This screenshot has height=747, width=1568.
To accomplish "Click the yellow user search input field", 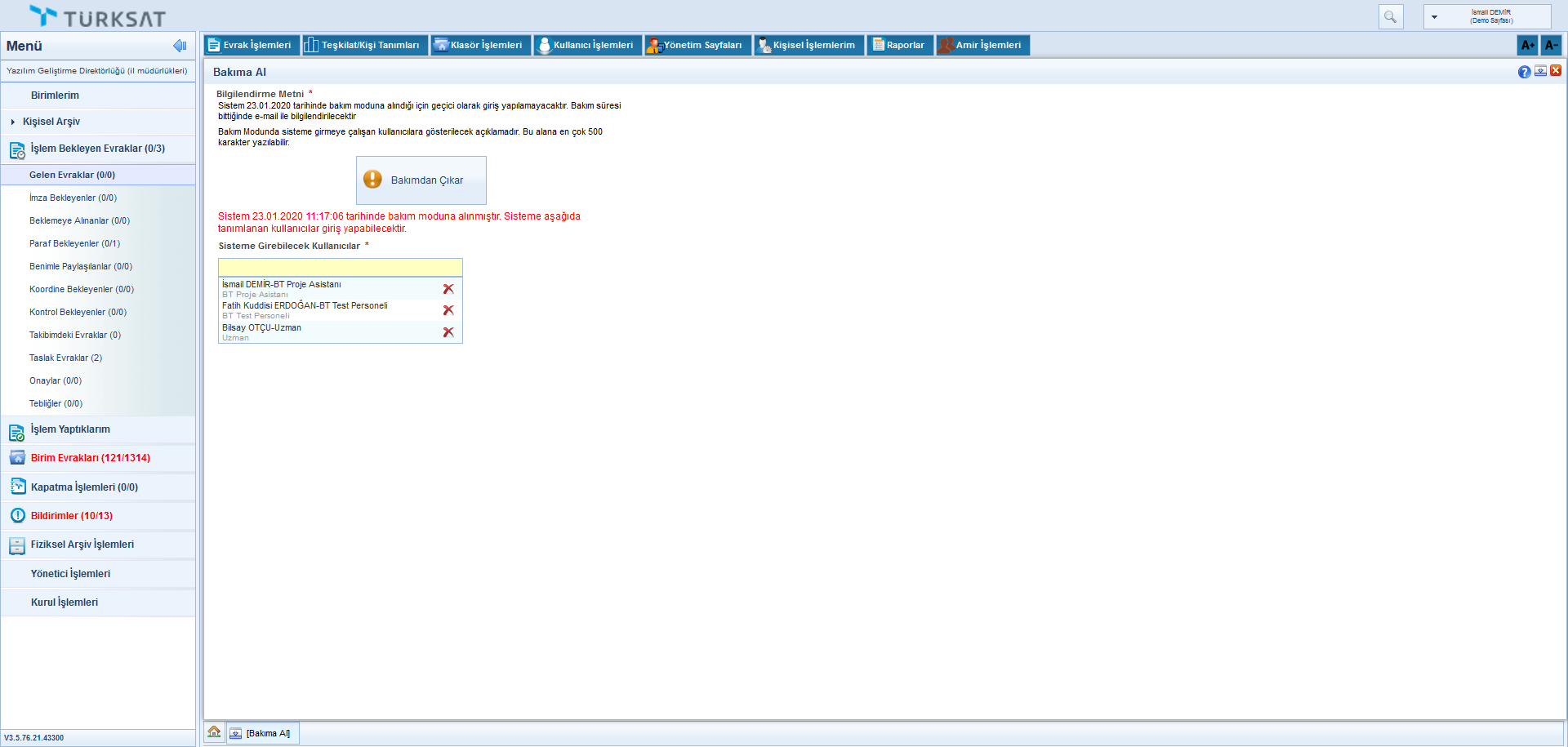I will (340, 268).
